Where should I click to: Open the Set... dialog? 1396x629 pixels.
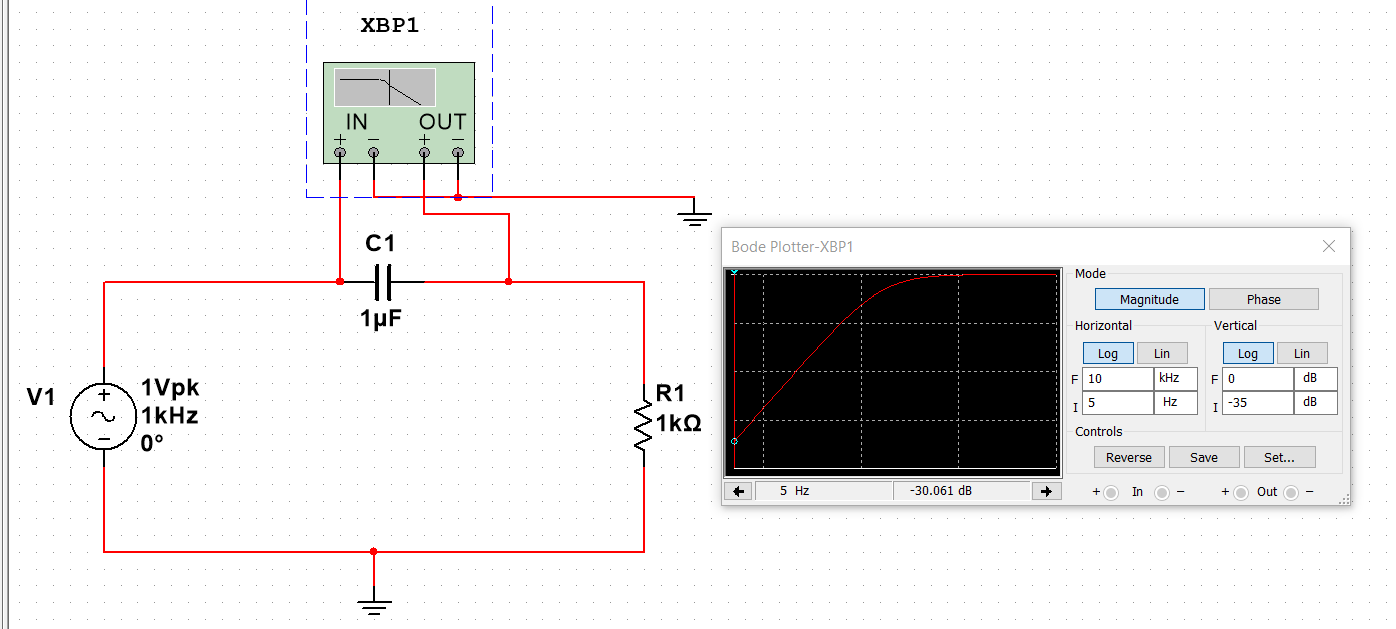click(1279, 457)
